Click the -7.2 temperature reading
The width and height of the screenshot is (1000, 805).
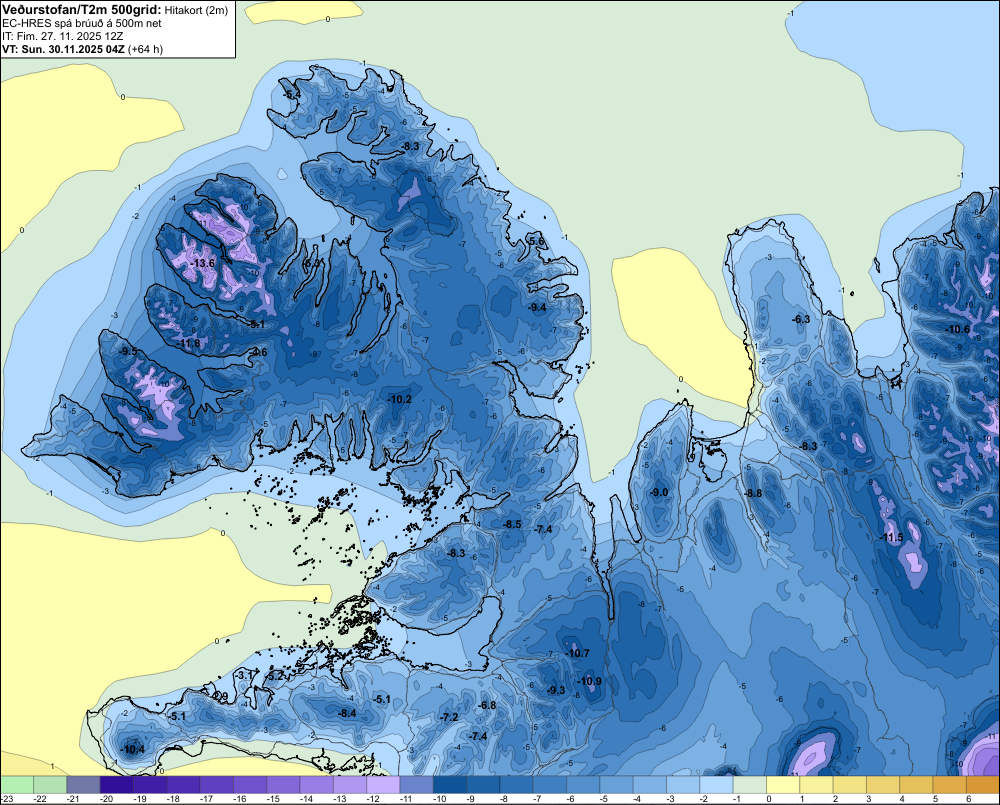[x=450, y=717]
